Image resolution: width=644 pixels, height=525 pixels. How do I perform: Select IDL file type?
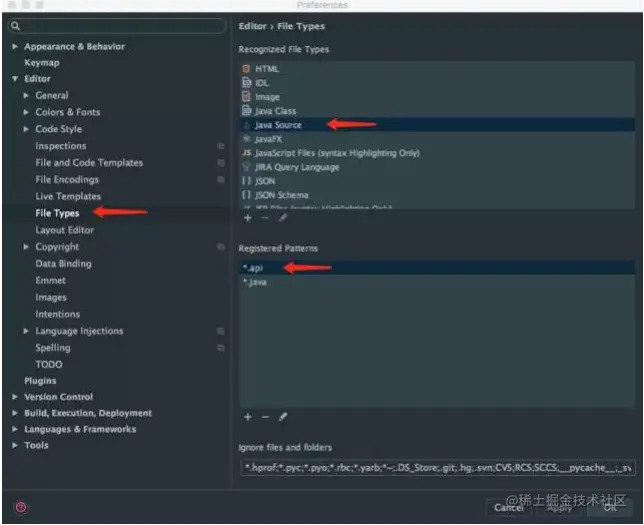pos(437,83)
